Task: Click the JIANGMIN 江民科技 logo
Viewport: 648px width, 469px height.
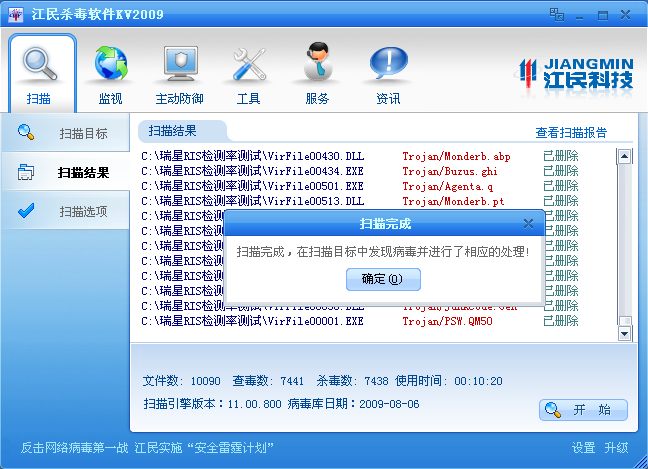Action: point(576,75)
